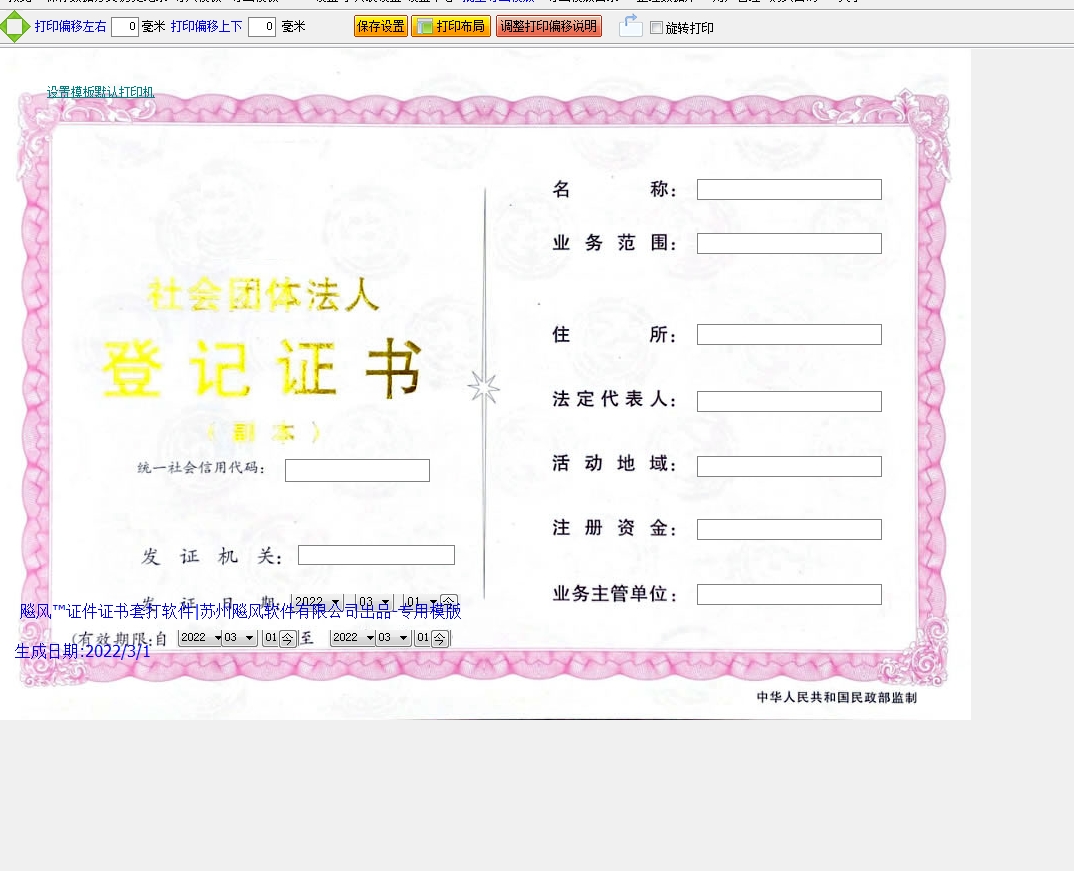Click the 统一社会信用代码 input box
The width and height of the screenshot is (1074, 871).
[x=357, y=471]
